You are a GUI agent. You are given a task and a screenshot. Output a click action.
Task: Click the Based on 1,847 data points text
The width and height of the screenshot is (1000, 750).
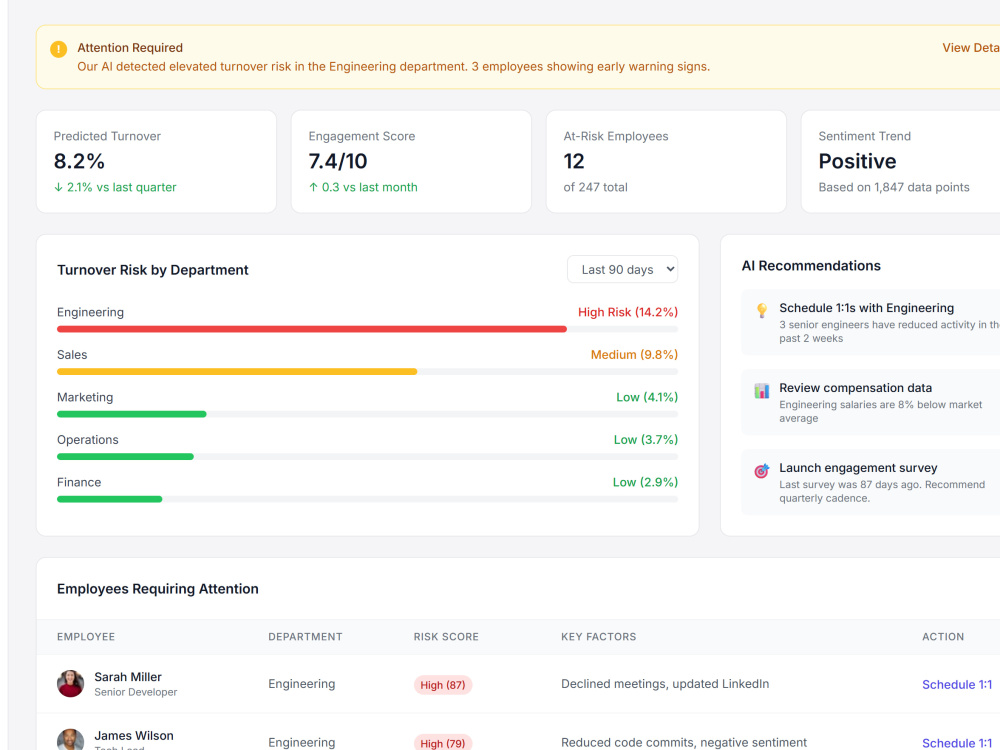pos(893,187)
